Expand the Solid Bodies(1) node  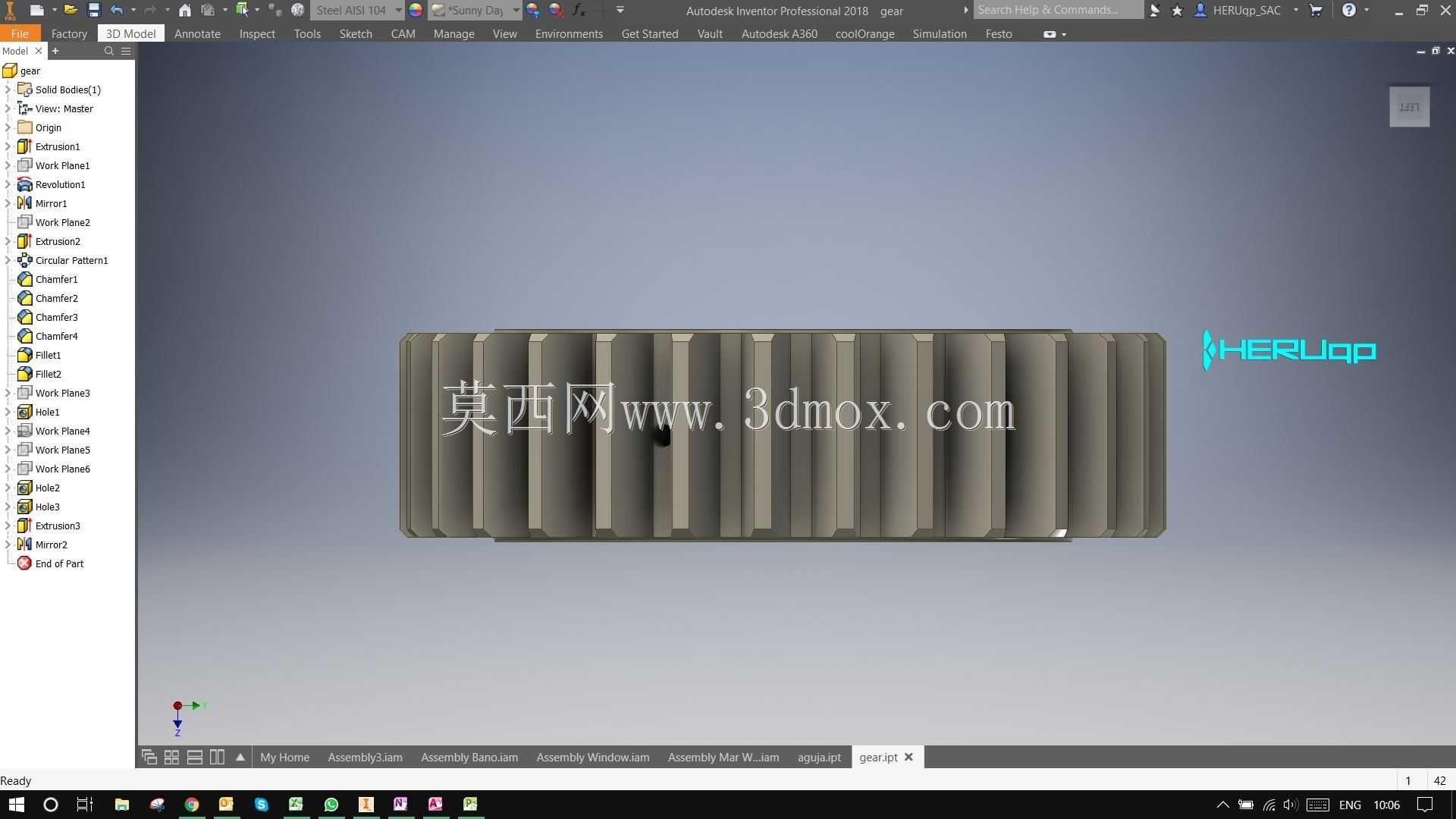click(x=8, y=89)
